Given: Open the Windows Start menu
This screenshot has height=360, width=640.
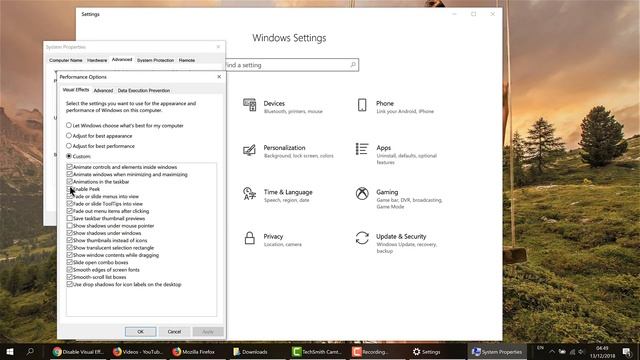Looking at the screenshot, I should 10,351.
